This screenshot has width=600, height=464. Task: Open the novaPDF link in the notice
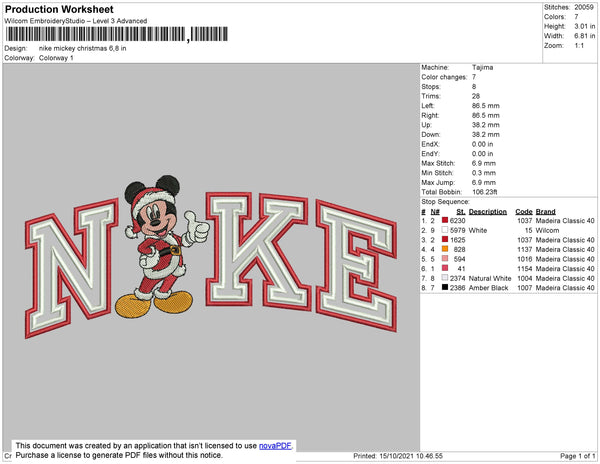(x=275, y=446)
